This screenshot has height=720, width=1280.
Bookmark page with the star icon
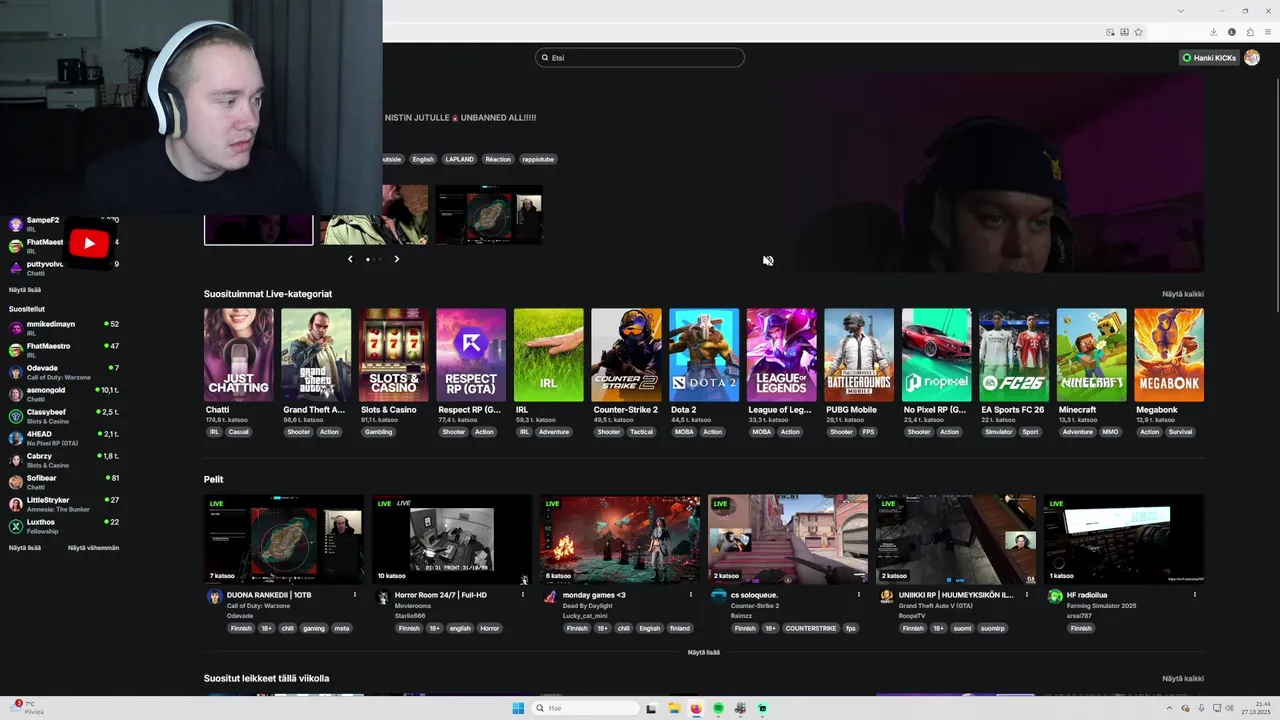pos(1138,32)
